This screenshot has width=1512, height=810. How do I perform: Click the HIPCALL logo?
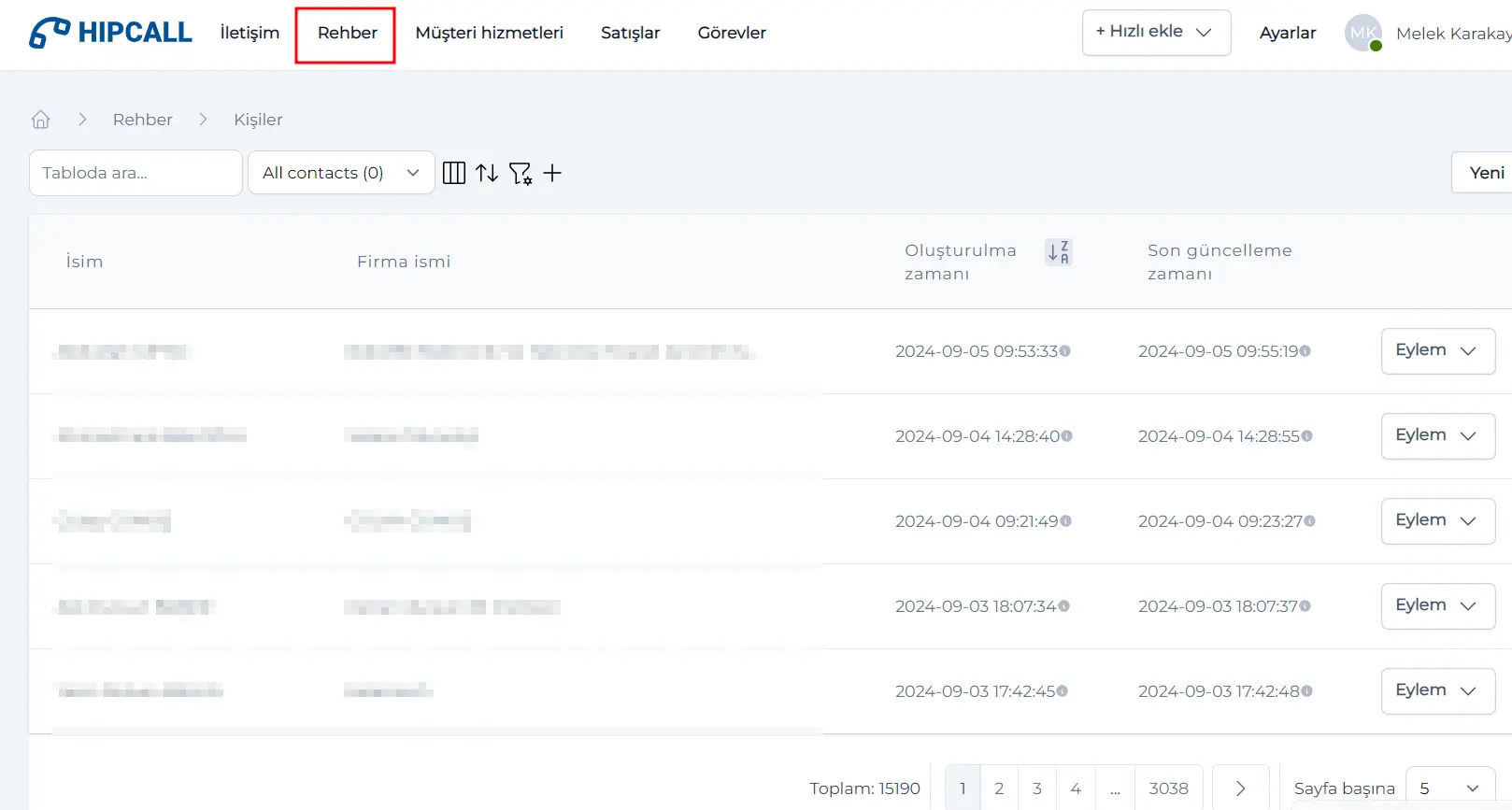tap(110, 33)
